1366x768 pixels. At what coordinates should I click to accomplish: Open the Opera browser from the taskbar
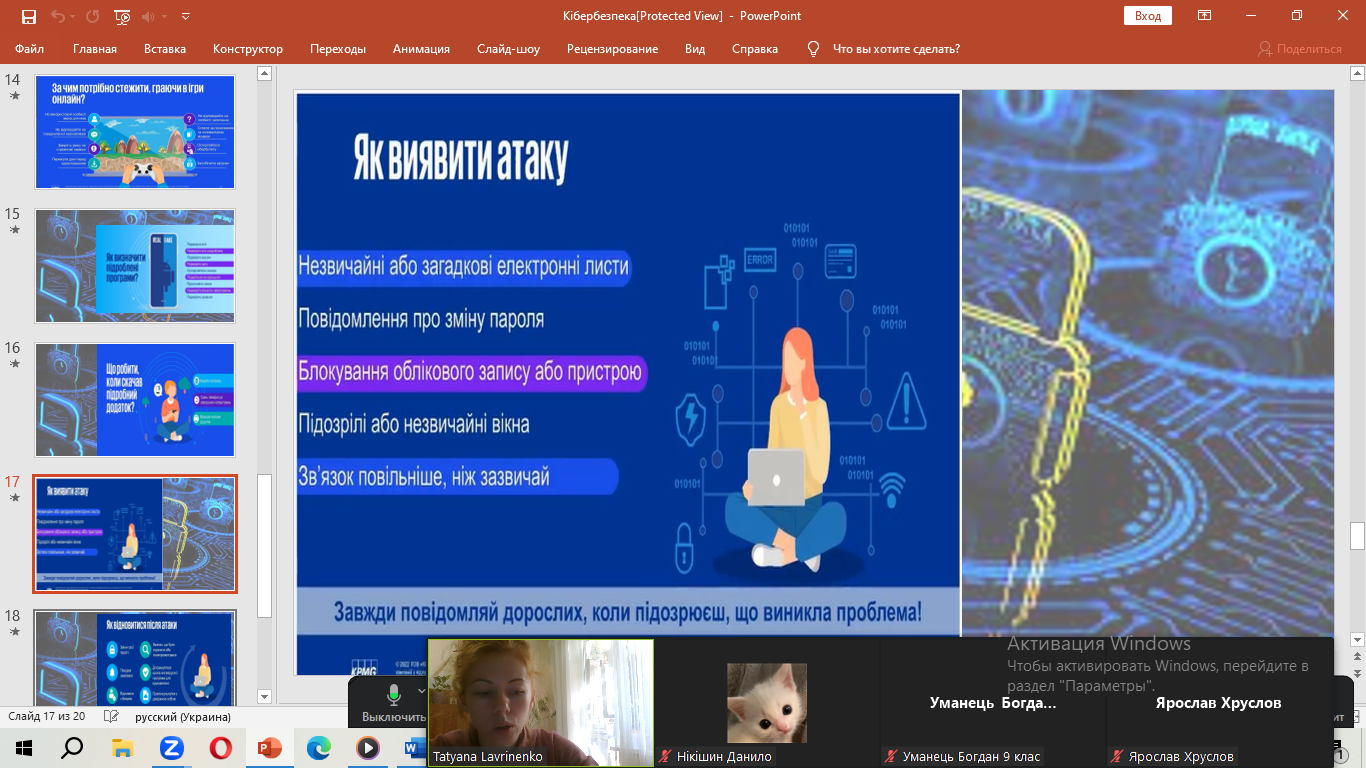(x=220, y=747)
